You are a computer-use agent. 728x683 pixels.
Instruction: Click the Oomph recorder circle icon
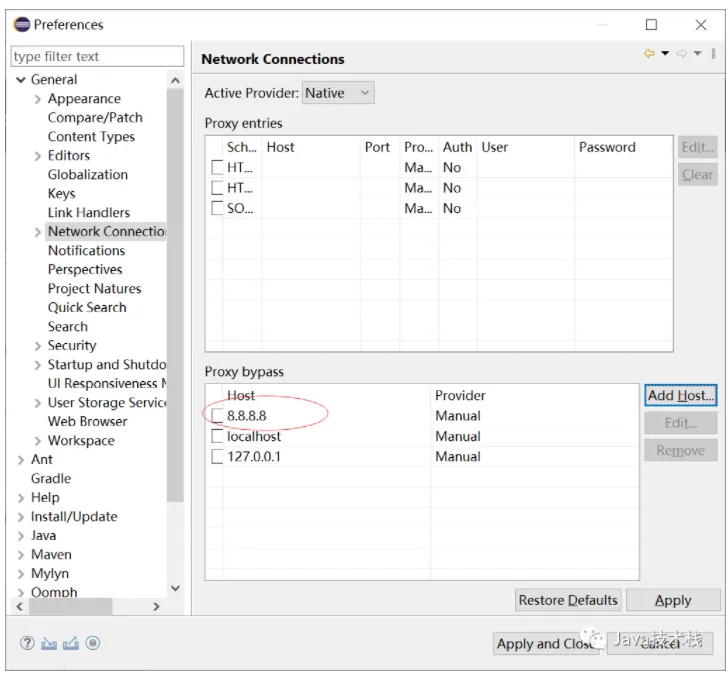[93, 643]
